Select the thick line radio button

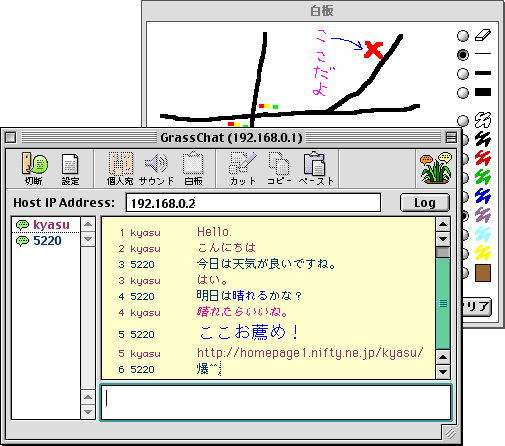click(463, 93)
